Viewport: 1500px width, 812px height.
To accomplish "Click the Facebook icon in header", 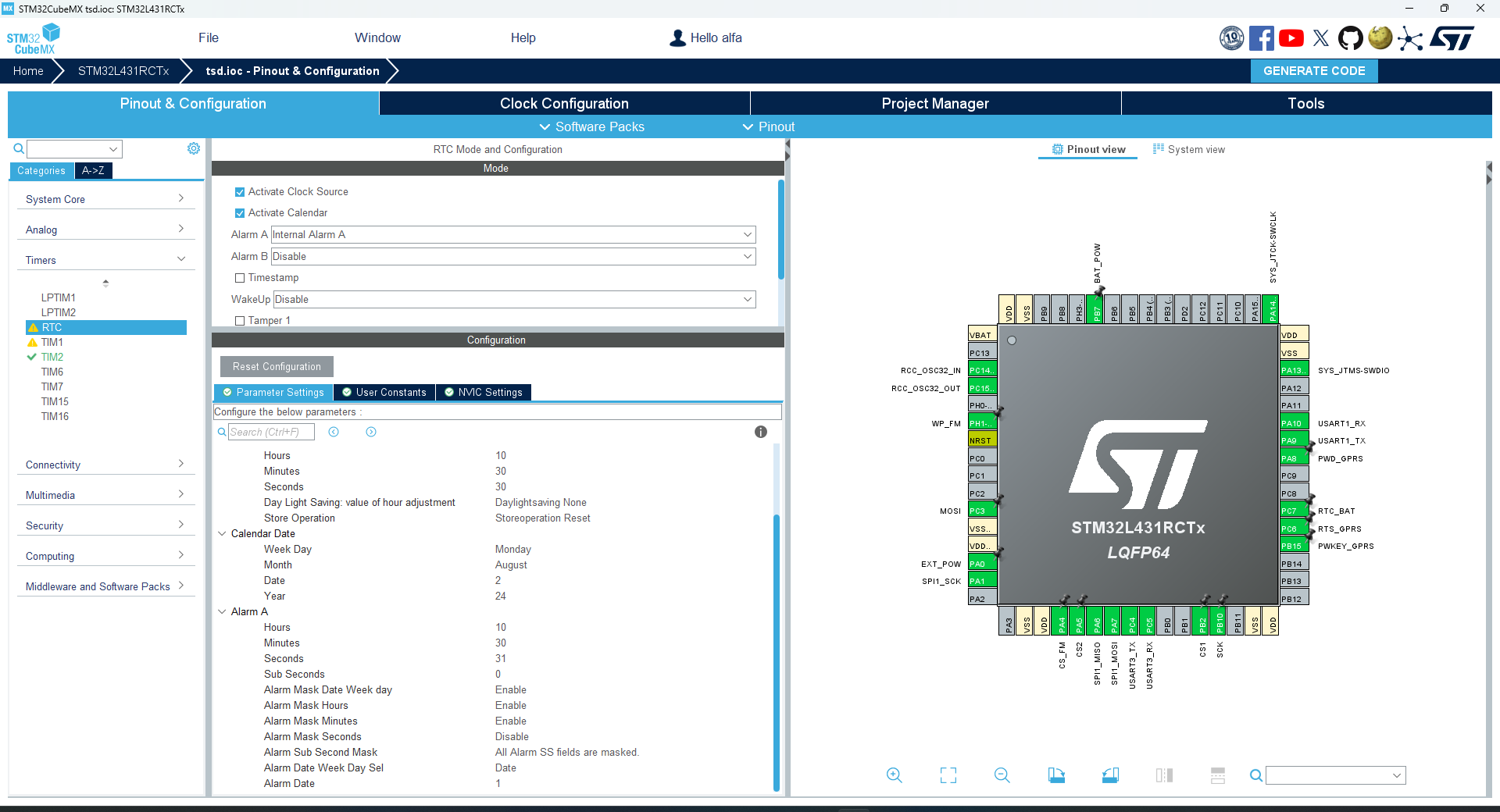I will [1261, 38].
